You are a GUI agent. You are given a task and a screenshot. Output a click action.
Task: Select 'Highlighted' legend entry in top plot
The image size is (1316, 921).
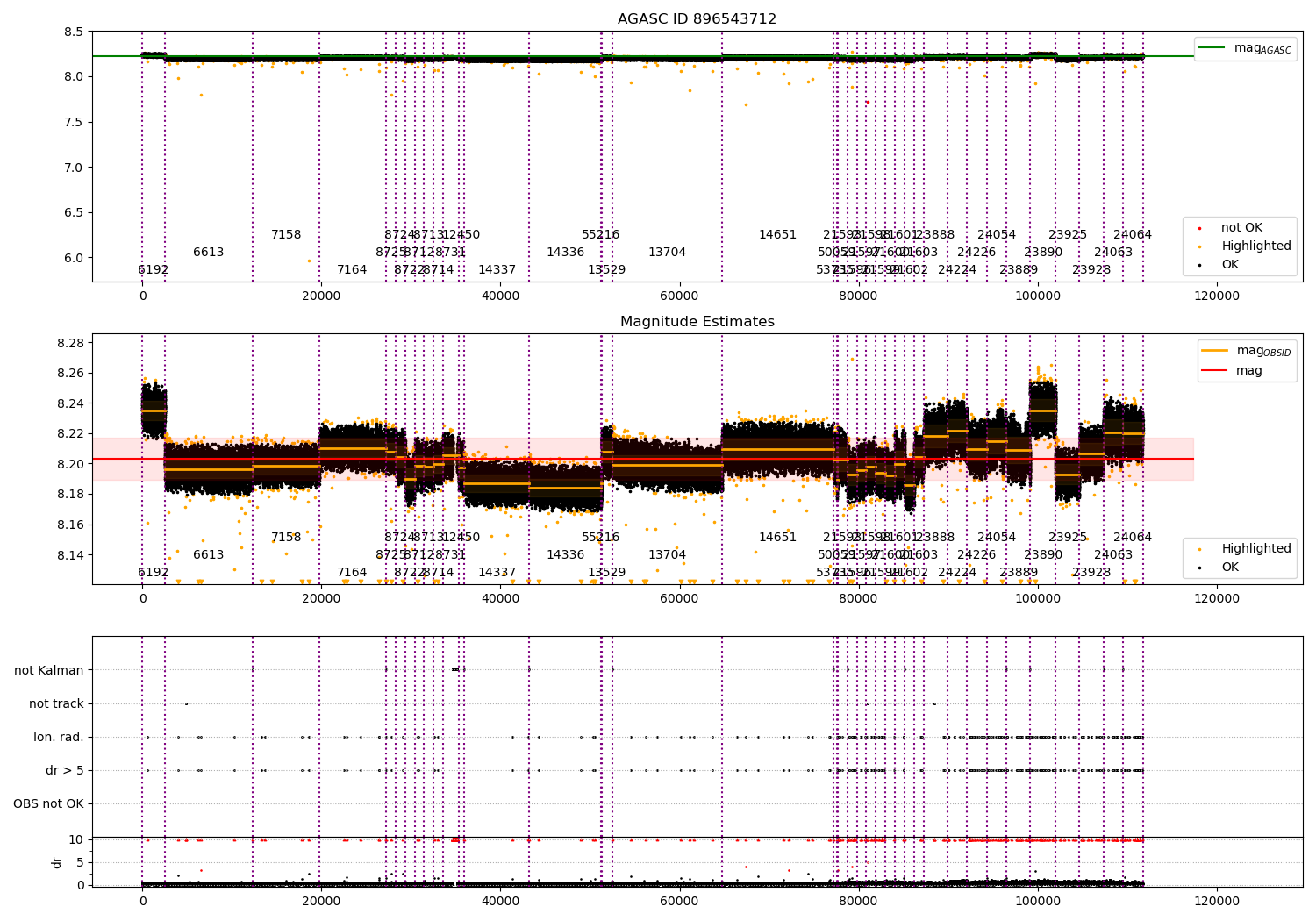click(1256, 246)
